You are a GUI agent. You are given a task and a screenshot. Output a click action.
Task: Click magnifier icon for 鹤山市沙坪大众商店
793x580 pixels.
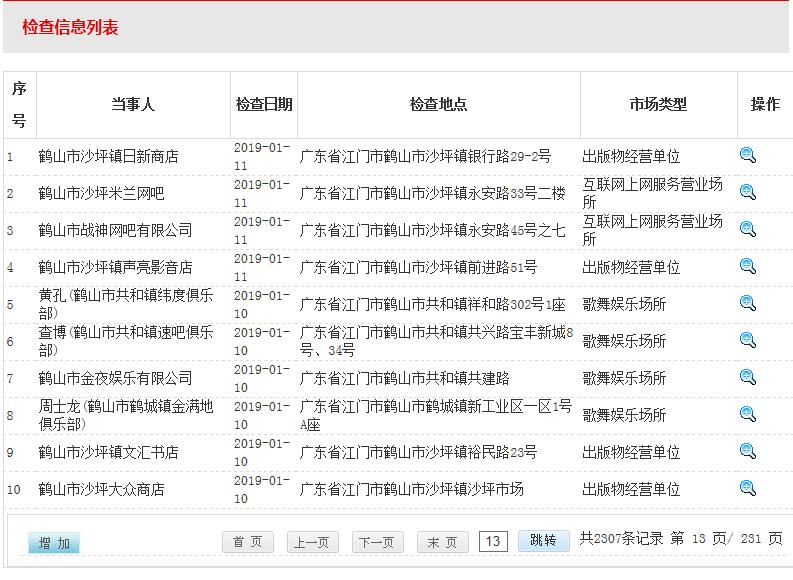coord(747,488)
